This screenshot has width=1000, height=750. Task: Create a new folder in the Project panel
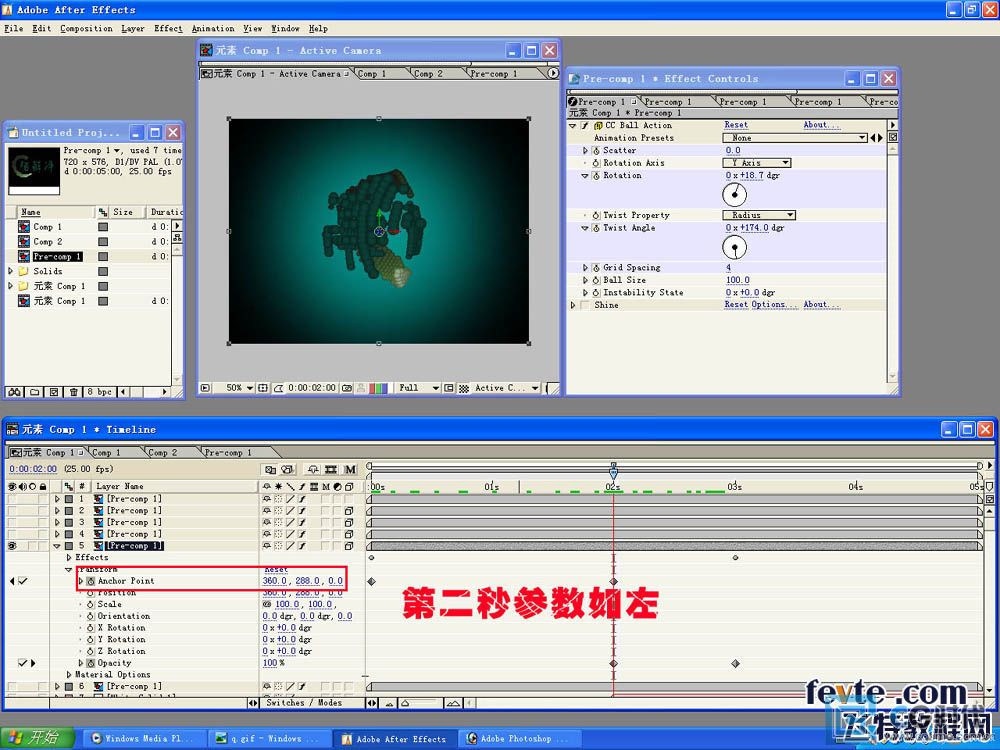coord(34,392)
